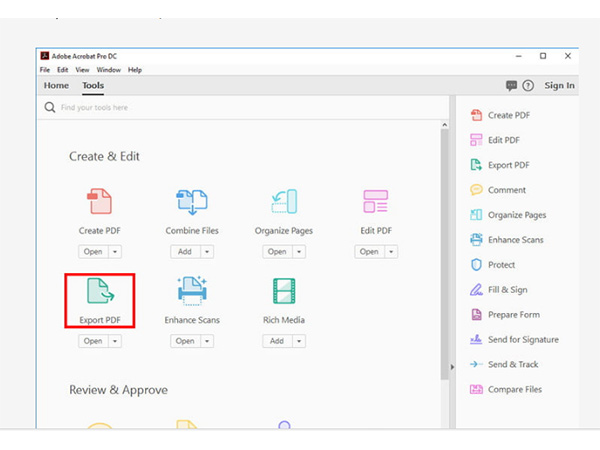The image size is (600, 450).
Task: Expand dropdown arrow beside Combine Files Add
Action: point(207,252)
